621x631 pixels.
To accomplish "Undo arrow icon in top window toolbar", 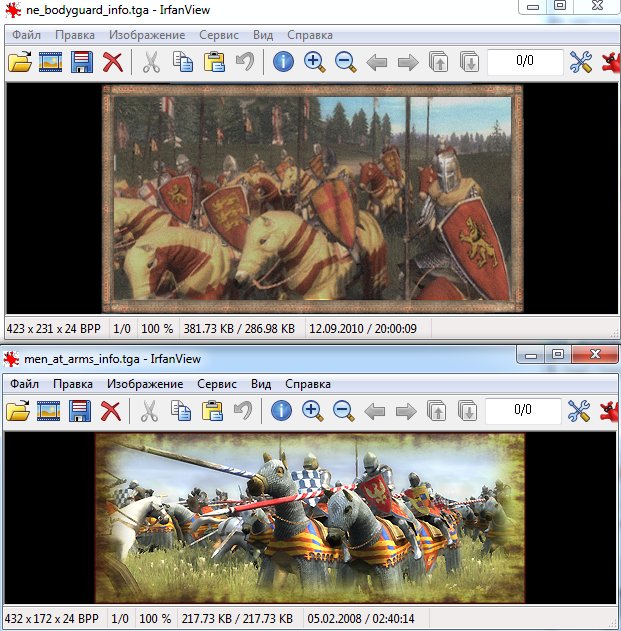I will point(245,62).
